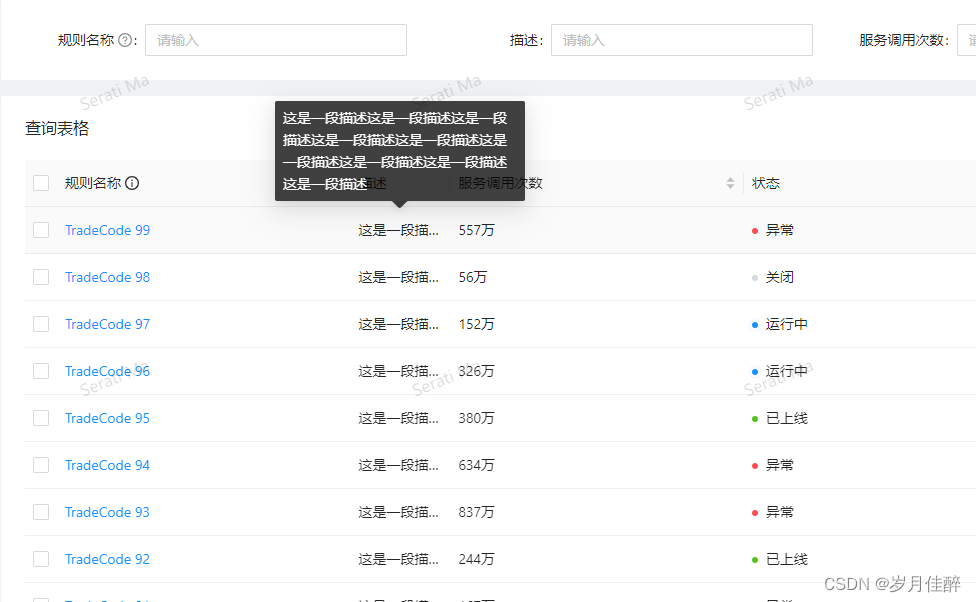Open the TradeCode 92 link
976x602 pixels.
coord(108,559)
